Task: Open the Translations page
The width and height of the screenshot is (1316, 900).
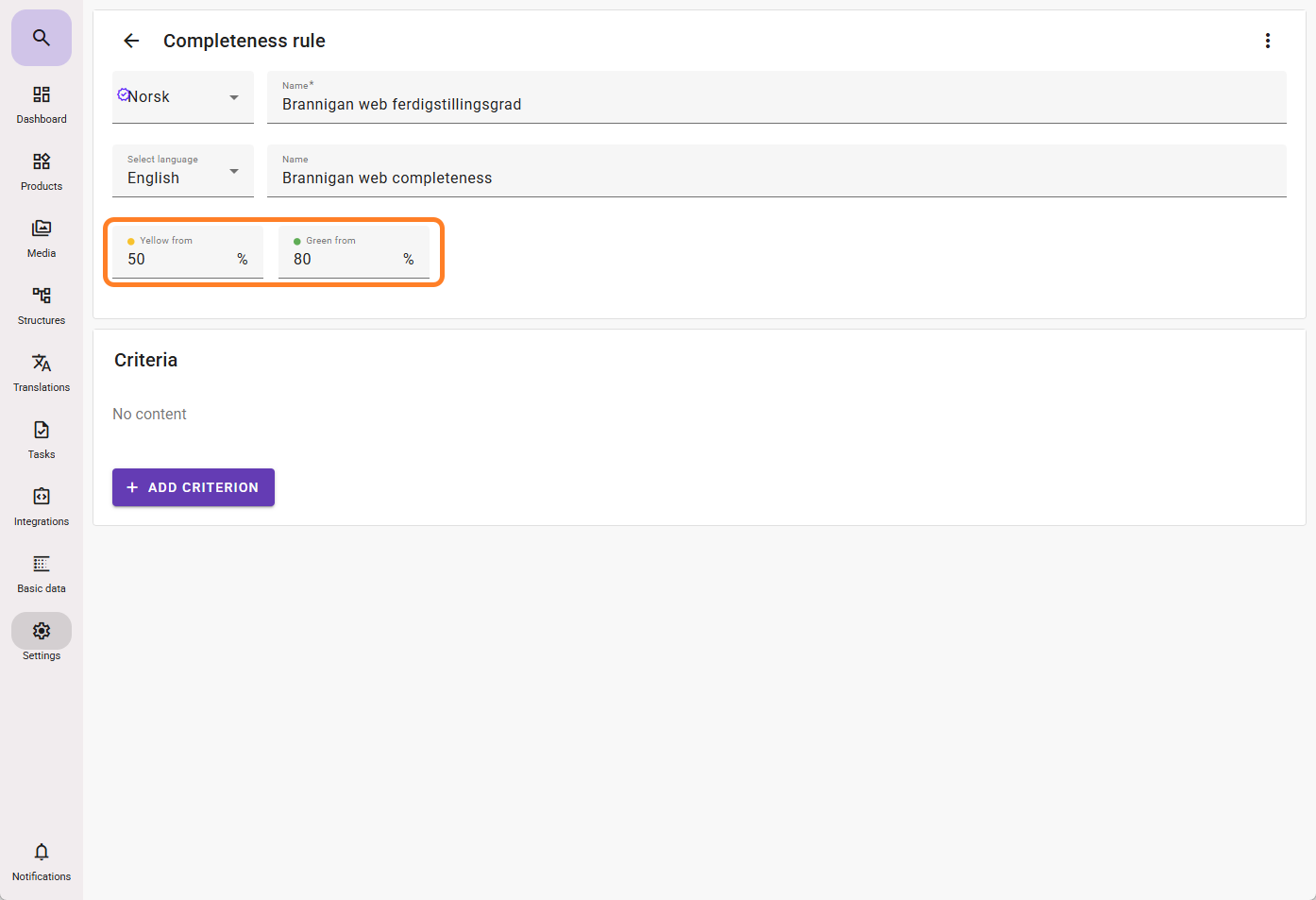Action: click(42, 372)
